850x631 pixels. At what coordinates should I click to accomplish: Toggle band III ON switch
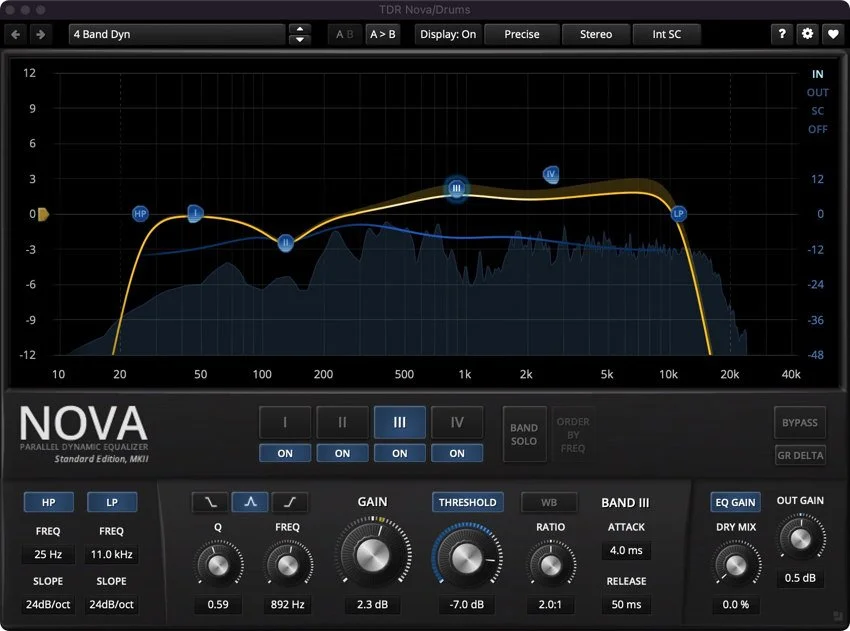(400, 453)
